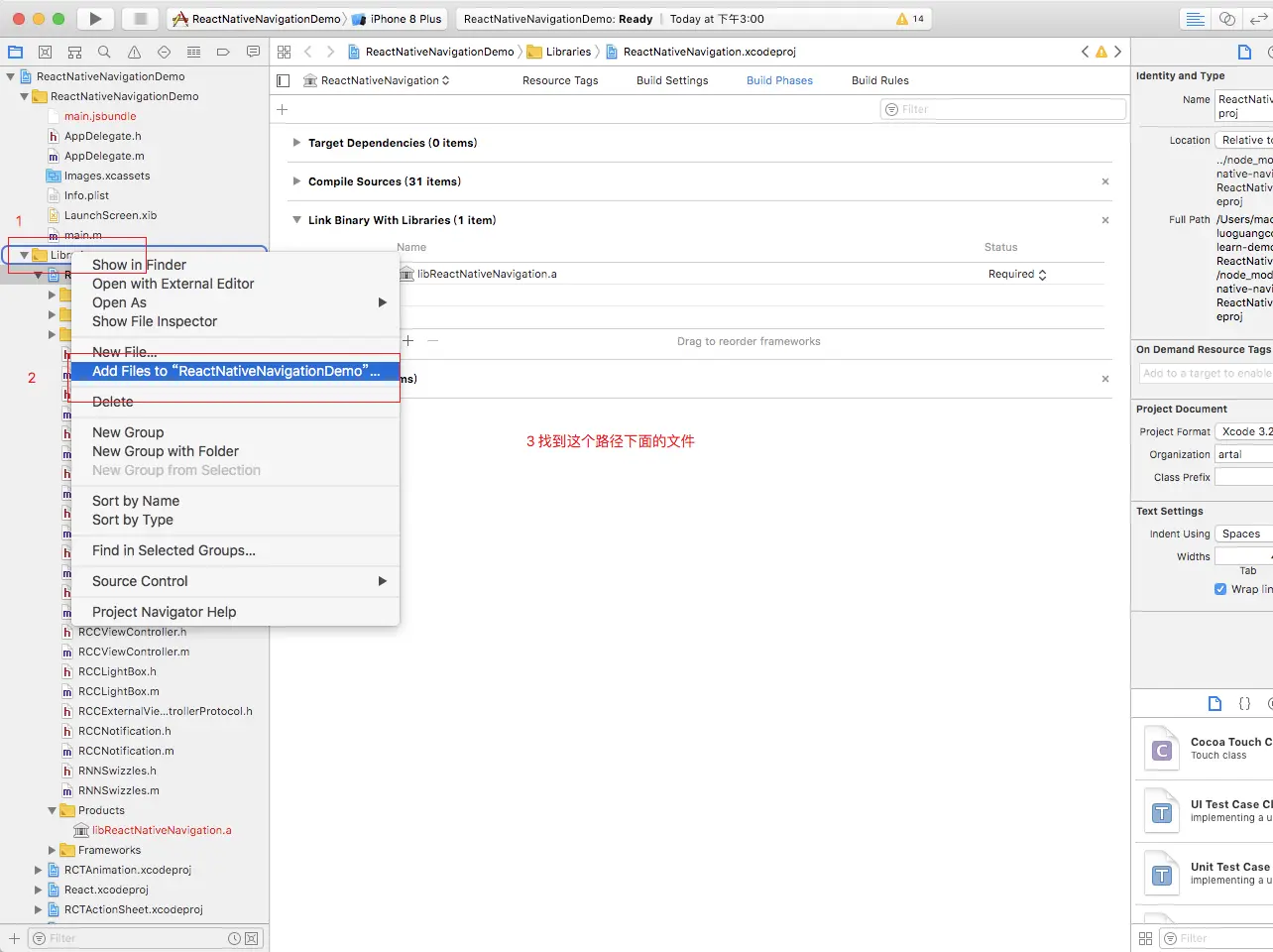Viewport: 1273px width, 952px height.
Task: Add item with navigator bottom plus
Action: [14, 938]
